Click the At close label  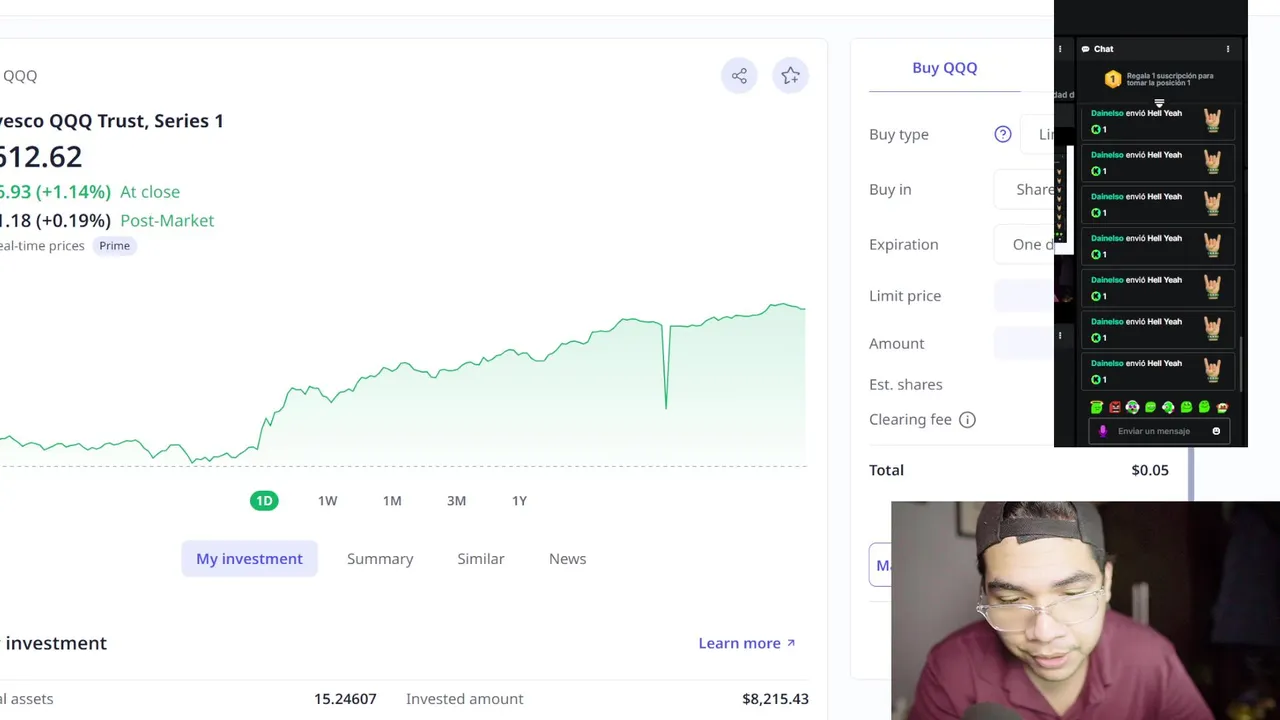[150, 192]
